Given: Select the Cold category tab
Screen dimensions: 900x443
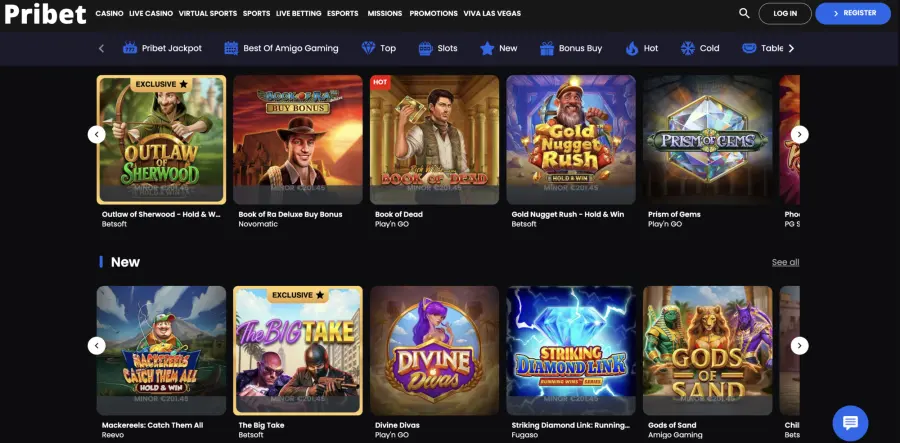Looking at the screenshot, I should [700, 48].
